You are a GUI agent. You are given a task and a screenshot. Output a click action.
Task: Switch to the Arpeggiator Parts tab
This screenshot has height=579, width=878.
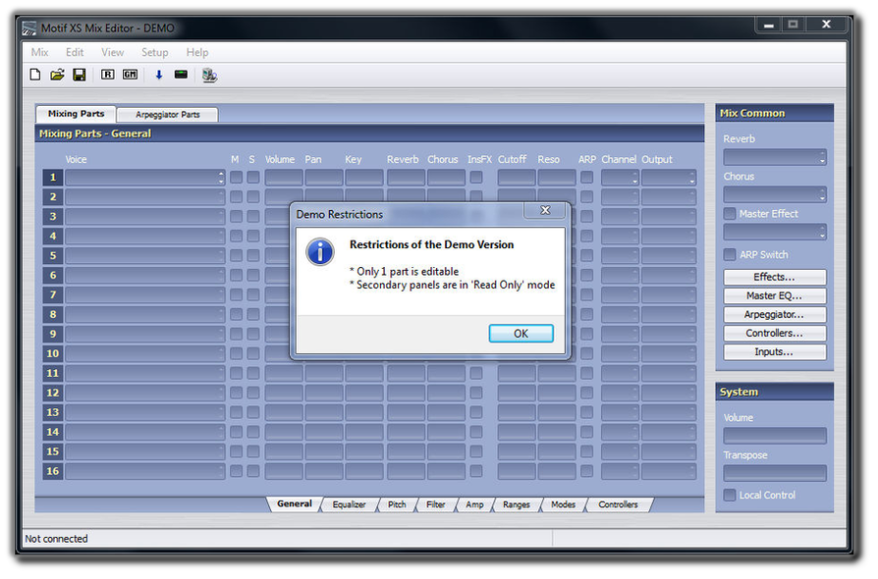click(167, 114)
